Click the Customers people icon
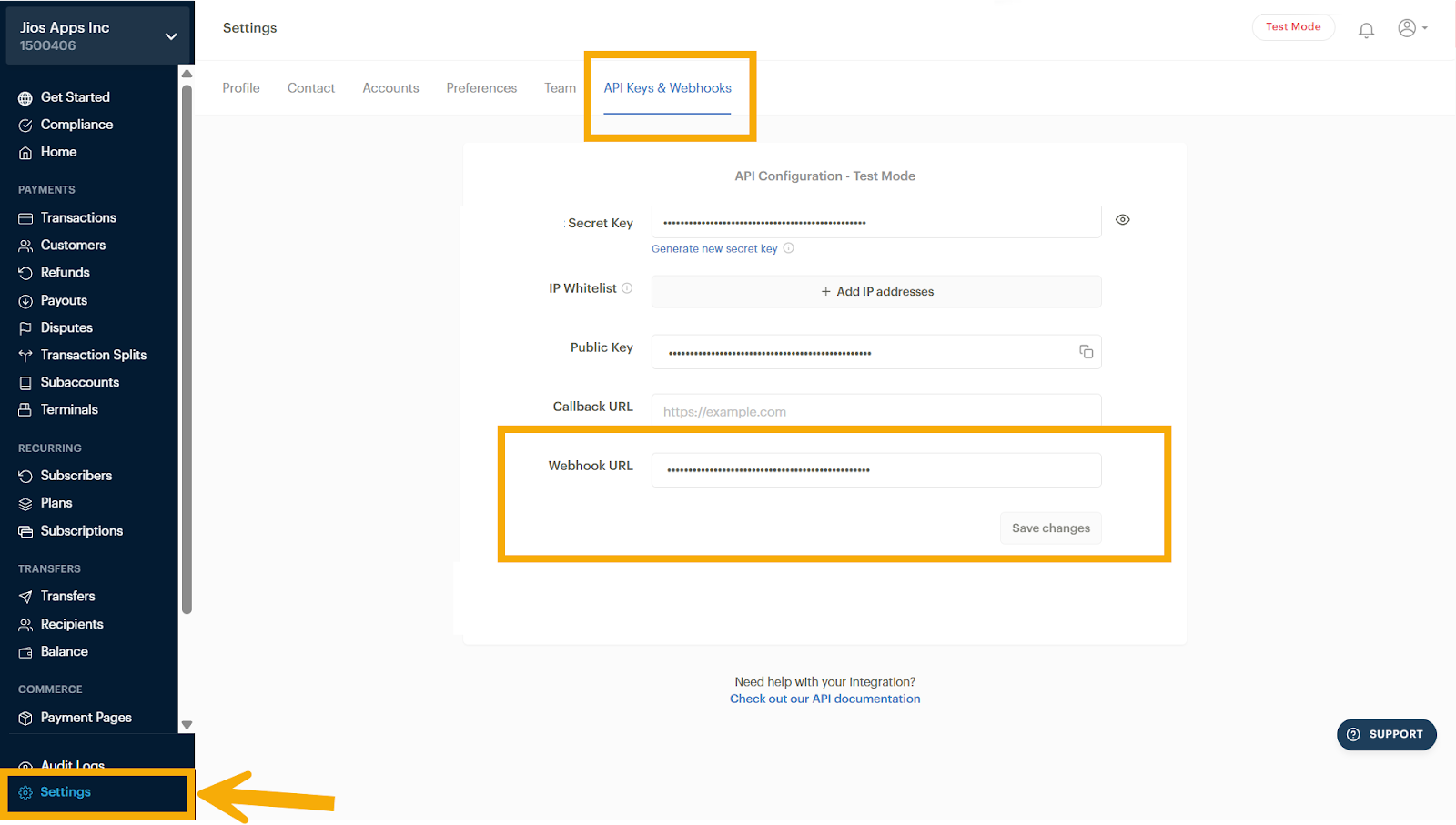1456x825 pixels. pyautogui.click(x=25, y=246)
